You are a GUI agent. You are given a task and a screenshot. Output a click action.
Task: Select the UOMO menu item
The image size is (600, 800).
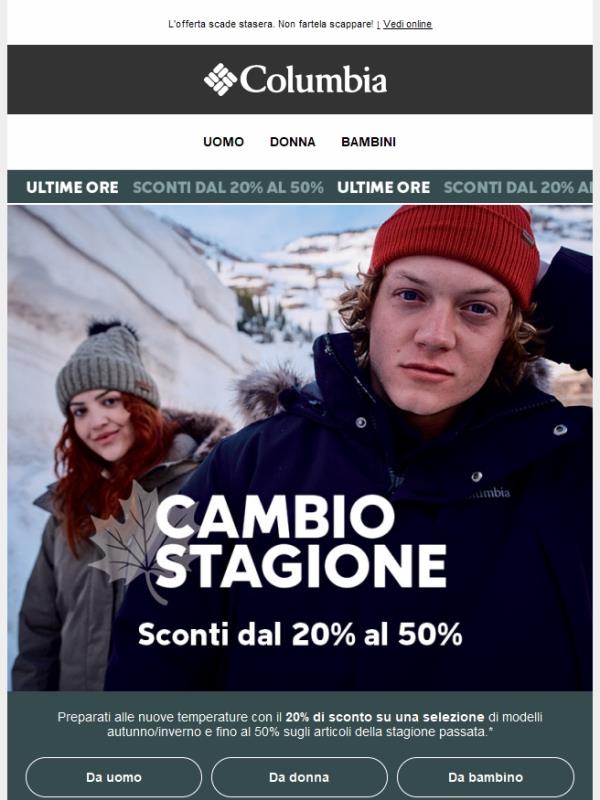point(223,142)
